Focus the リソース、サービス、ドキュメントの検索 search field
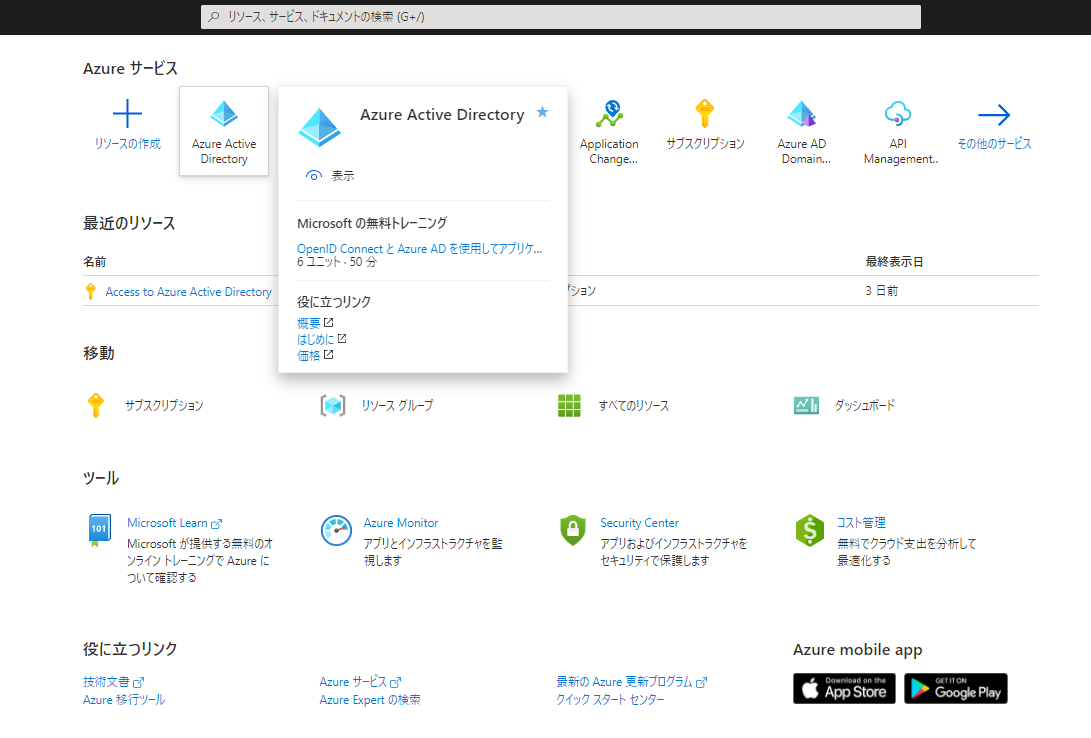1091x738 pixels. [561, 17]
